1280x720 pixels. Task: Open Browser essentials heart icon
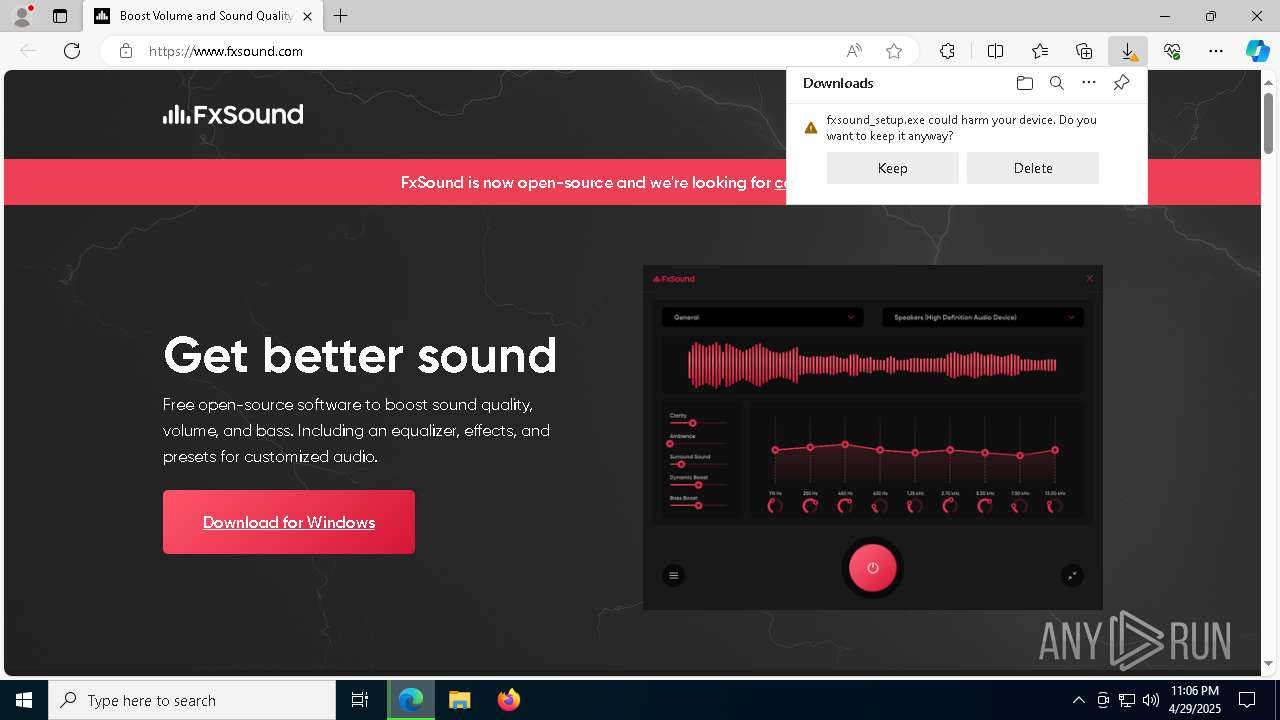[1172, 51]
